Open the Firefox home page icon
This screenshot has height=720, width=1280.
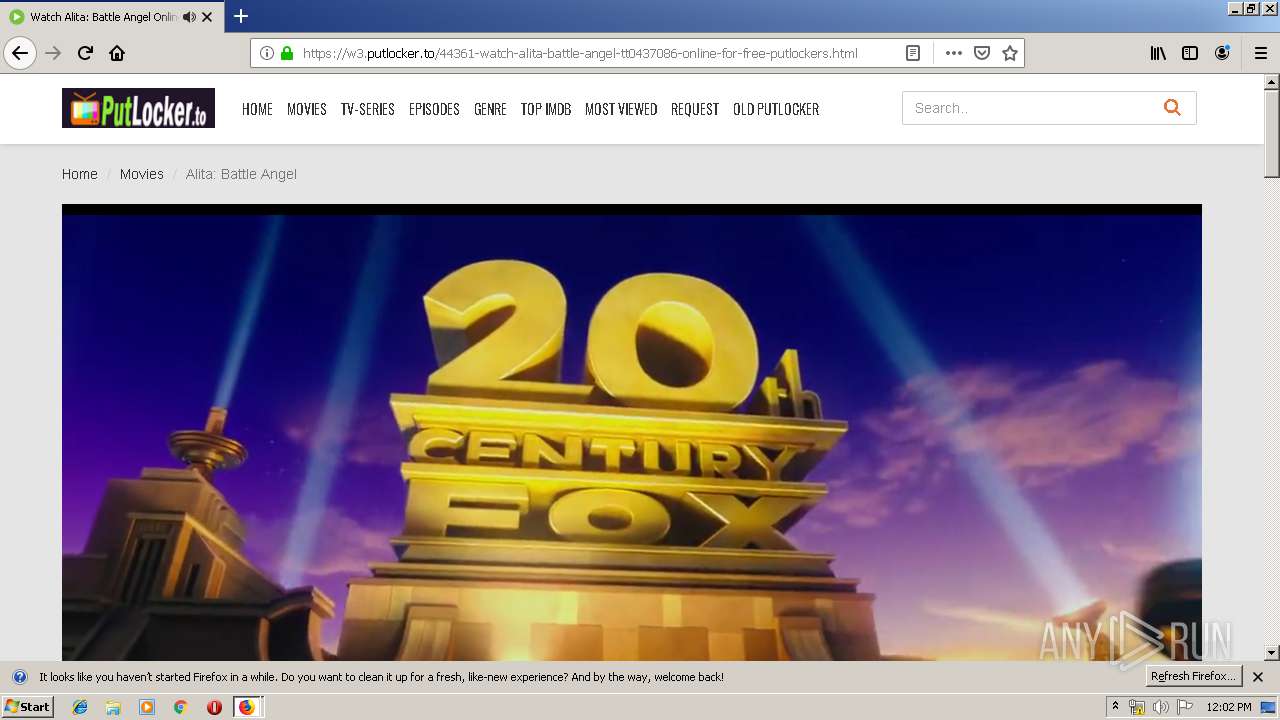click(117, 53)
